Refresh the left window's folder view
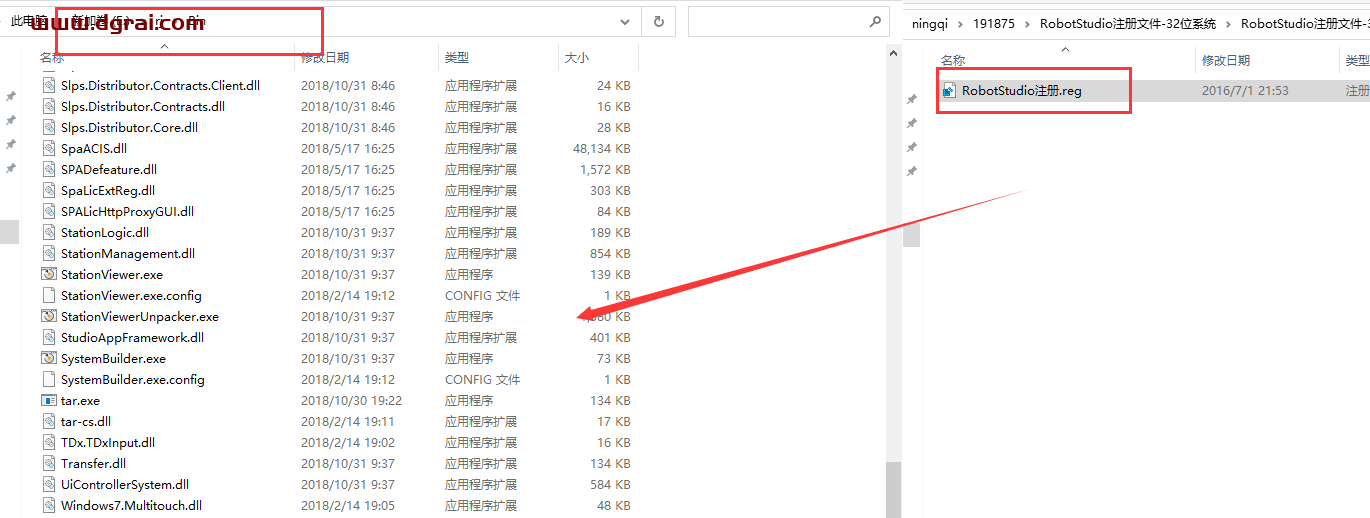Screen dimensions: 1370x518 (x=658, y=21)
